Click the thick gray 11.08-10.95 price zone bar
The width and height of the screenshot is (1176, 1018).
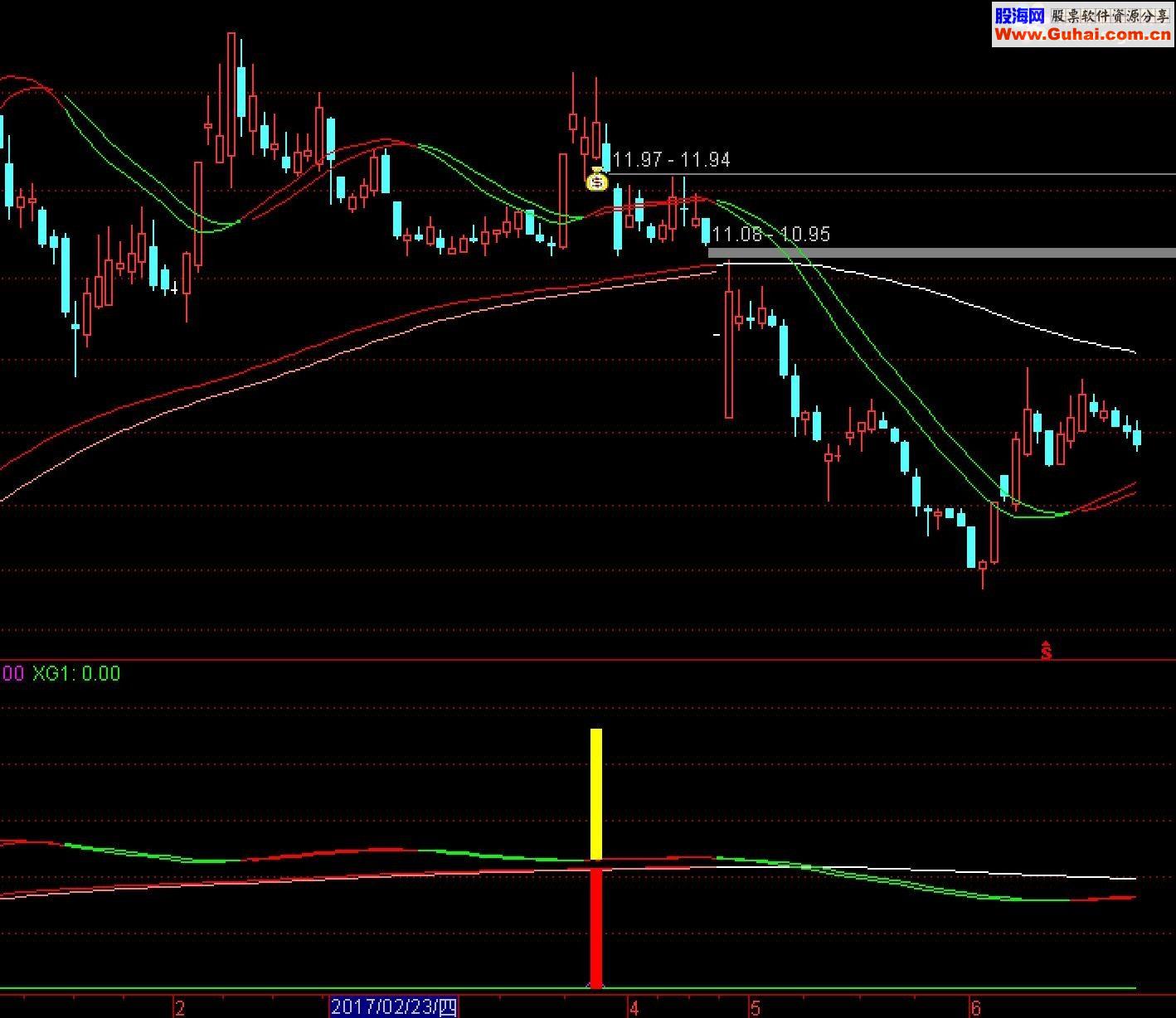(942, 252)
